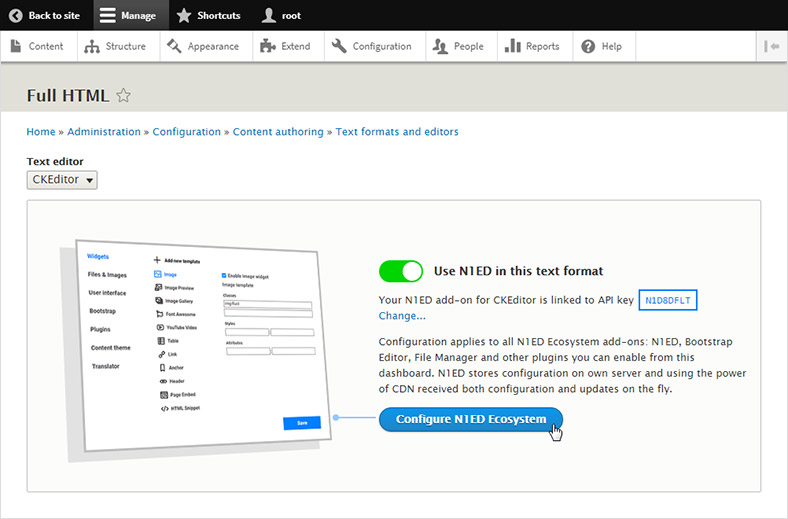Click Configure N1ED Ecosystem button
The width and height of the screenshot is (788, 519).
click(471, 420)
